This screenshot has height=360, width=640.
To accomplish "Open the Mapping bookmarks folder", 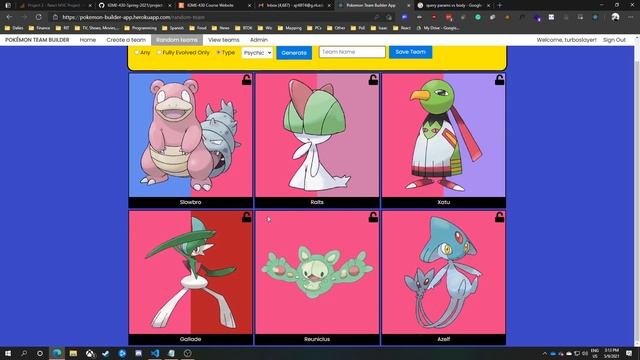I will (290, 28).
